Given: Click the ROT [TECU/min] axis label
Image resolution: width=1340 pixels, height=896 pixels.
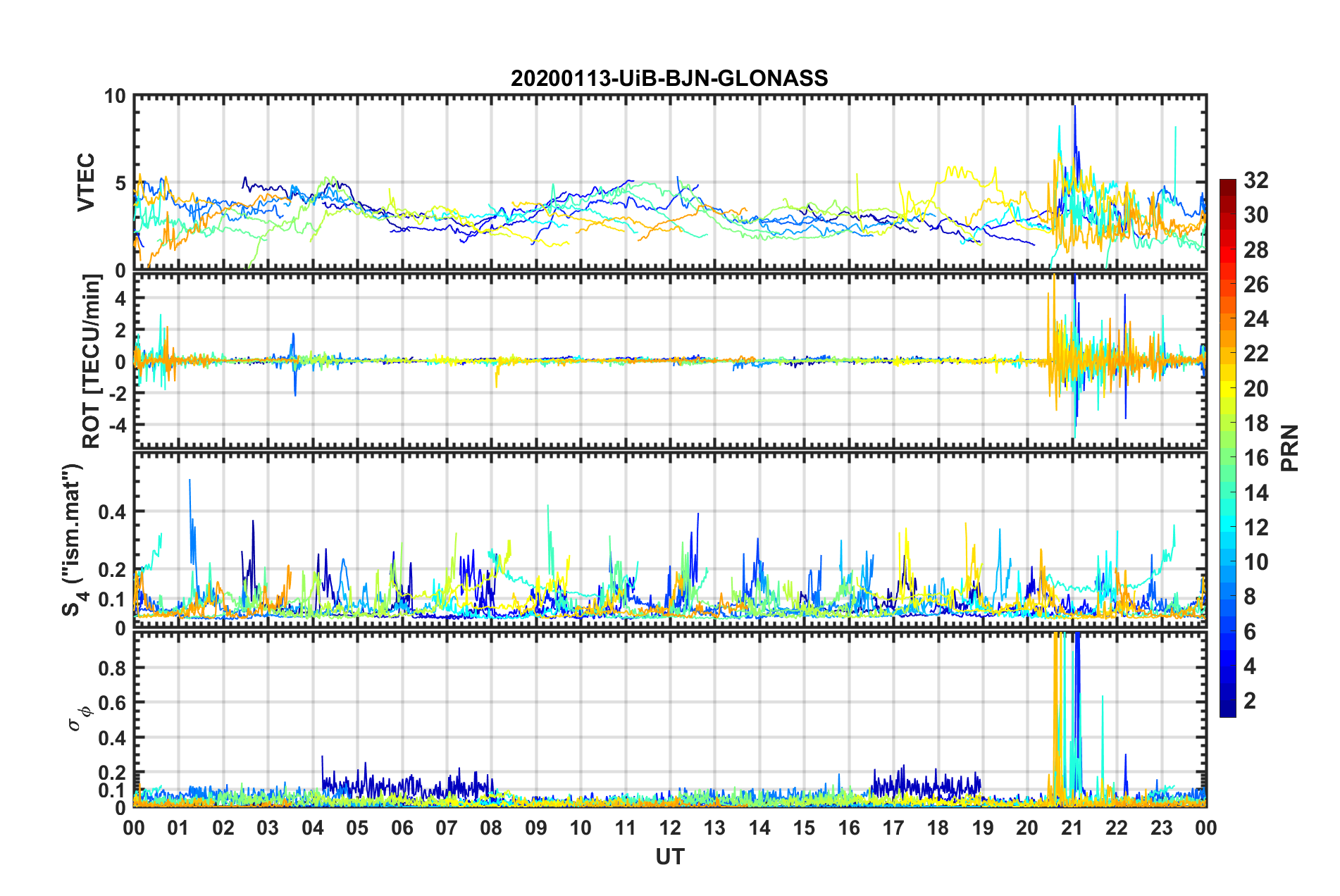Looking at the screenshot, I should [92, 361].
